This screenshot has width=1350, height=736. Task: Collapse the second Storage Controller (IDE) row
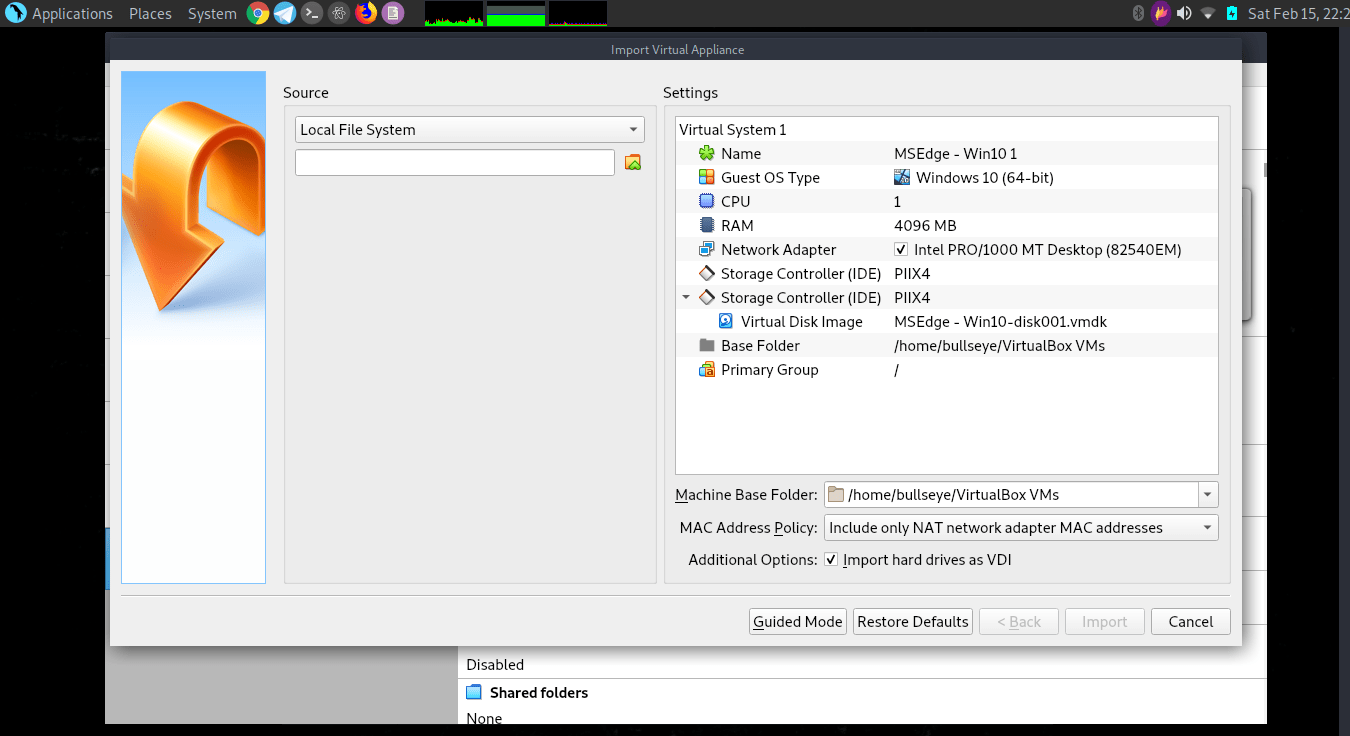pos(686,297)
